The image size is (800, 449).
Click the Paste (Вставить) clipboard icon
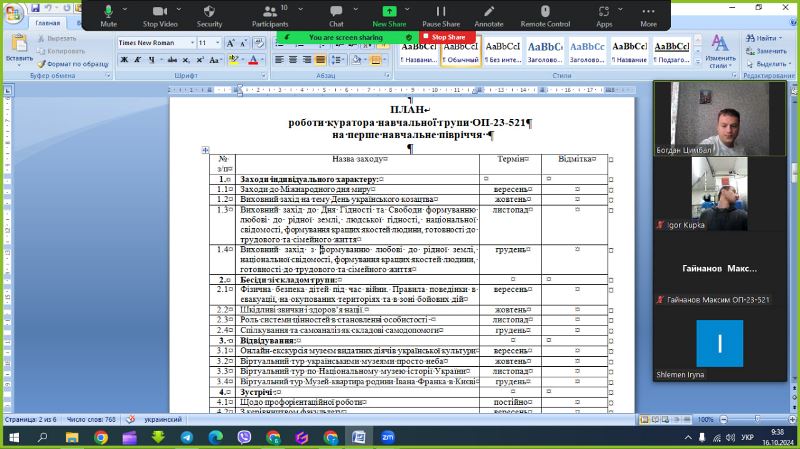pos(19,43)
